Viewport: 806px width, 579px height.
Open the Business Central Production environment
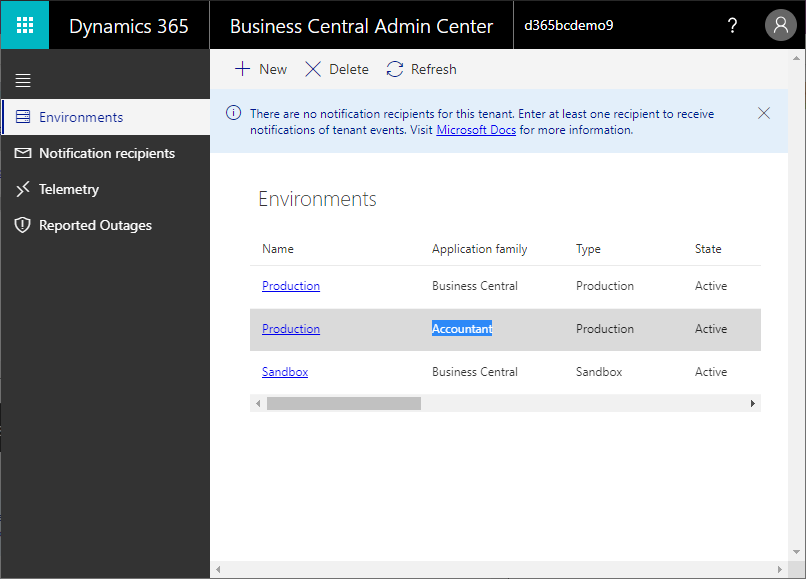[291, 286]
